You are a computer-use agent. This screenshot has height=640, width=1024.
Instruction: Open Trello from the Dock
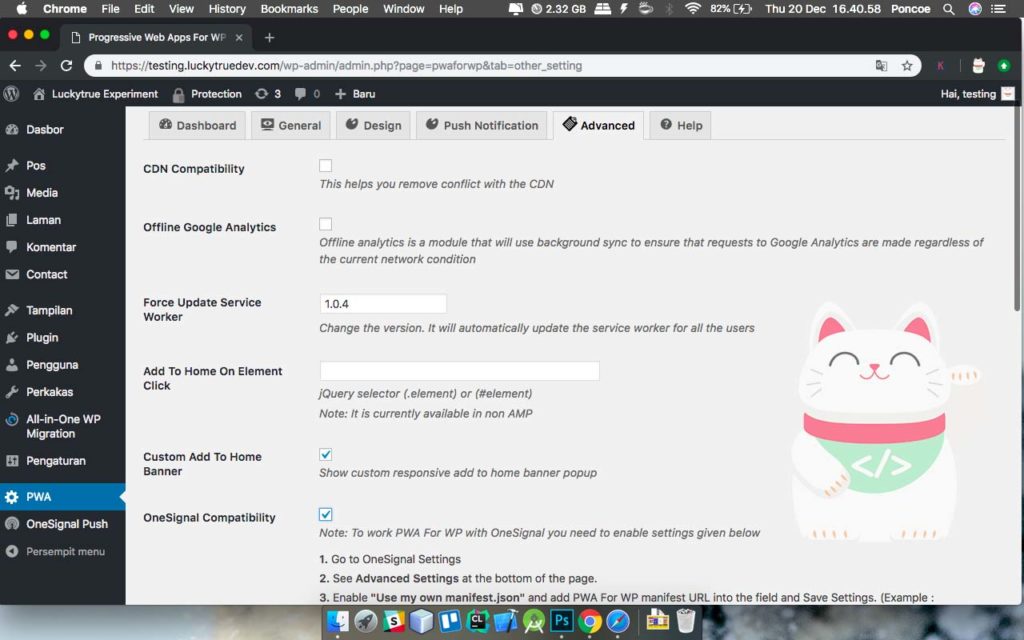click(450, 621)
